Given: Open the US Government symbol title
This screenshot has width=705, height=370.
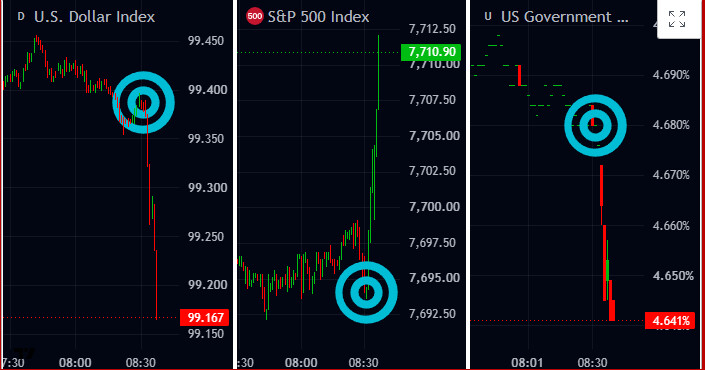Looking at the screenshot, I should click(564, 17).
